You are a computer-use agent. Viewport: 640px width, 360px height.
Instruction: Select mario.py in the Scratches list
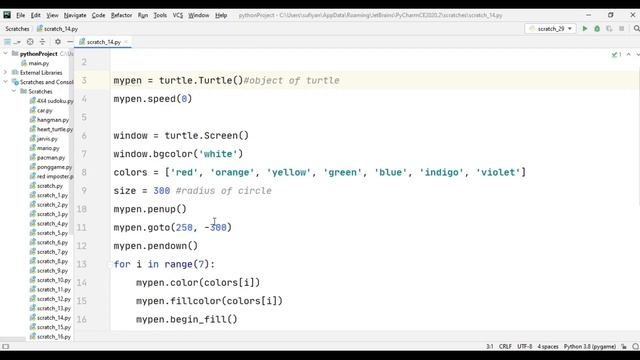tap(44, 148)
